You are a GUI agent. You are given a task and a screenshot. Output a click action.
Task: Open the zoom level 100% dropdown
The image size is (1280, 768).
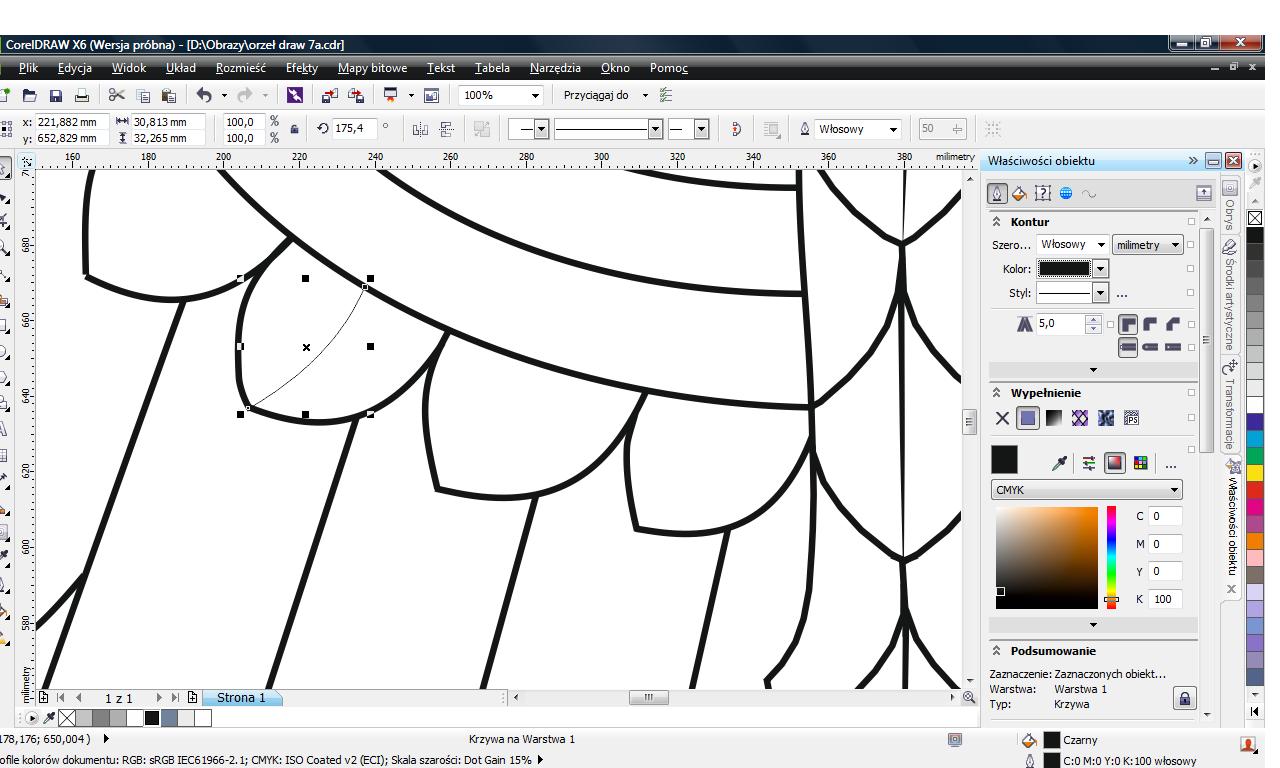click(536, 96)
